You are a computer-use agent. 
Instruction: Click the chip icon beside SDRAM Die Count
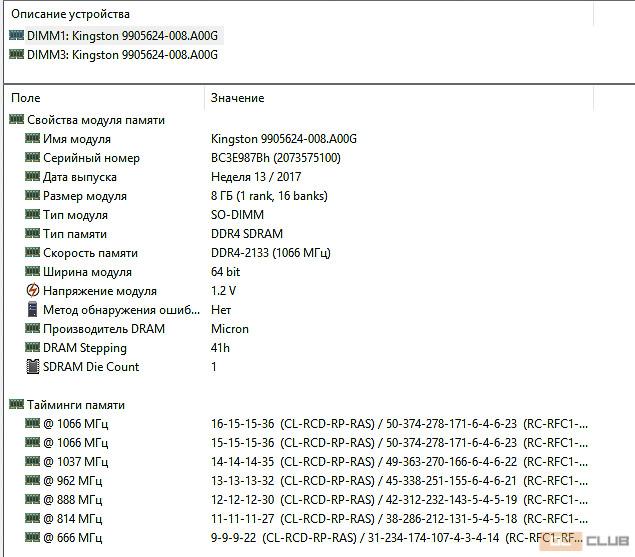click(33, 367)
